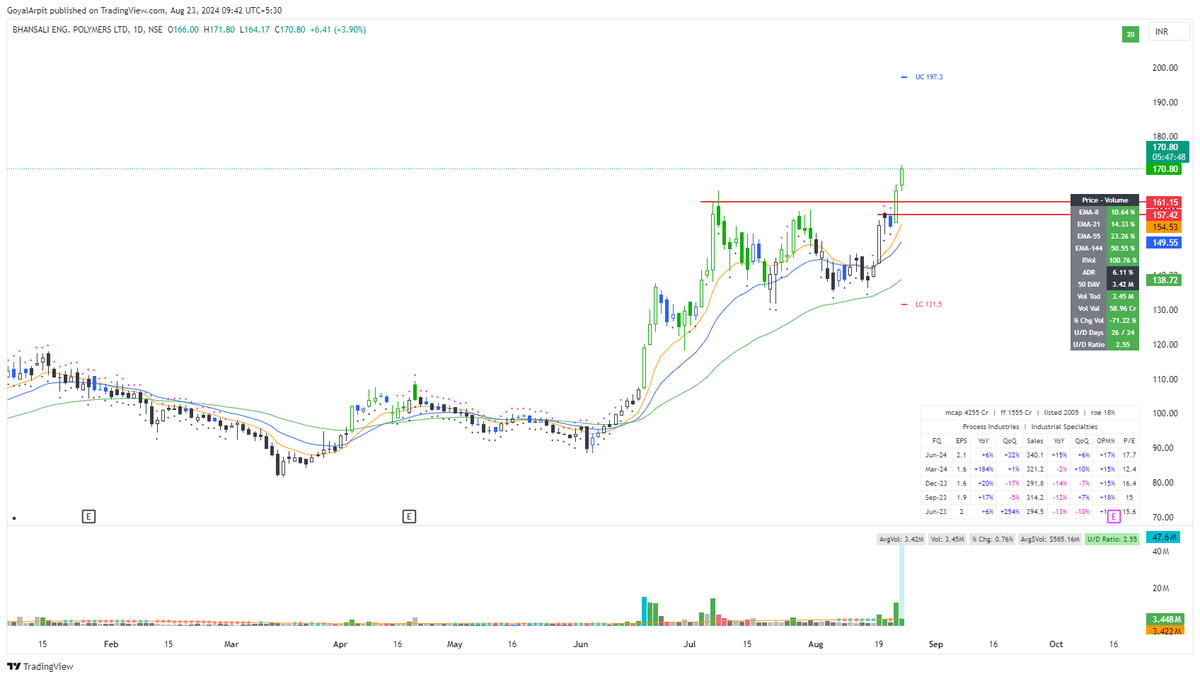Click the "AvgVol: 3.42M" badge
The height and width of the screenshot is (679, 1200).
(900, 539)
